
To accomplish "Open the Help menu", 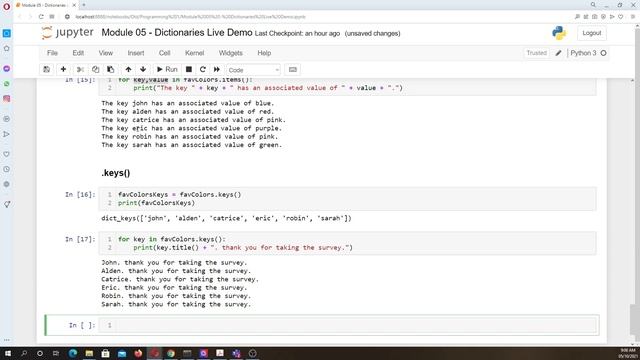I will pos(264,53).
